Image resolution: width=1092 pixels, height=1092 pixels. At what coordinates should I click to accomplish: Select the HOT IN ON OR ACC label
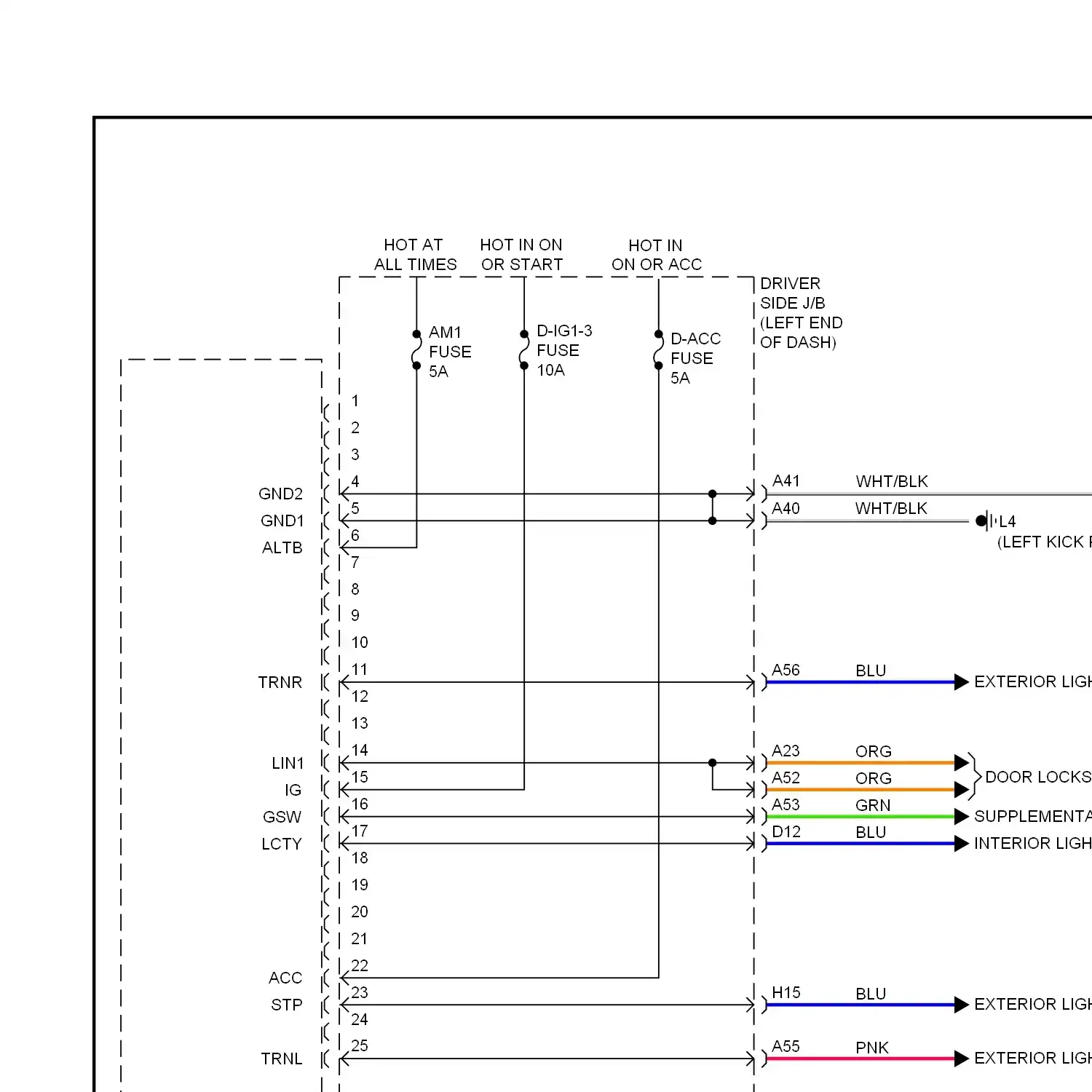pos(657,255)
